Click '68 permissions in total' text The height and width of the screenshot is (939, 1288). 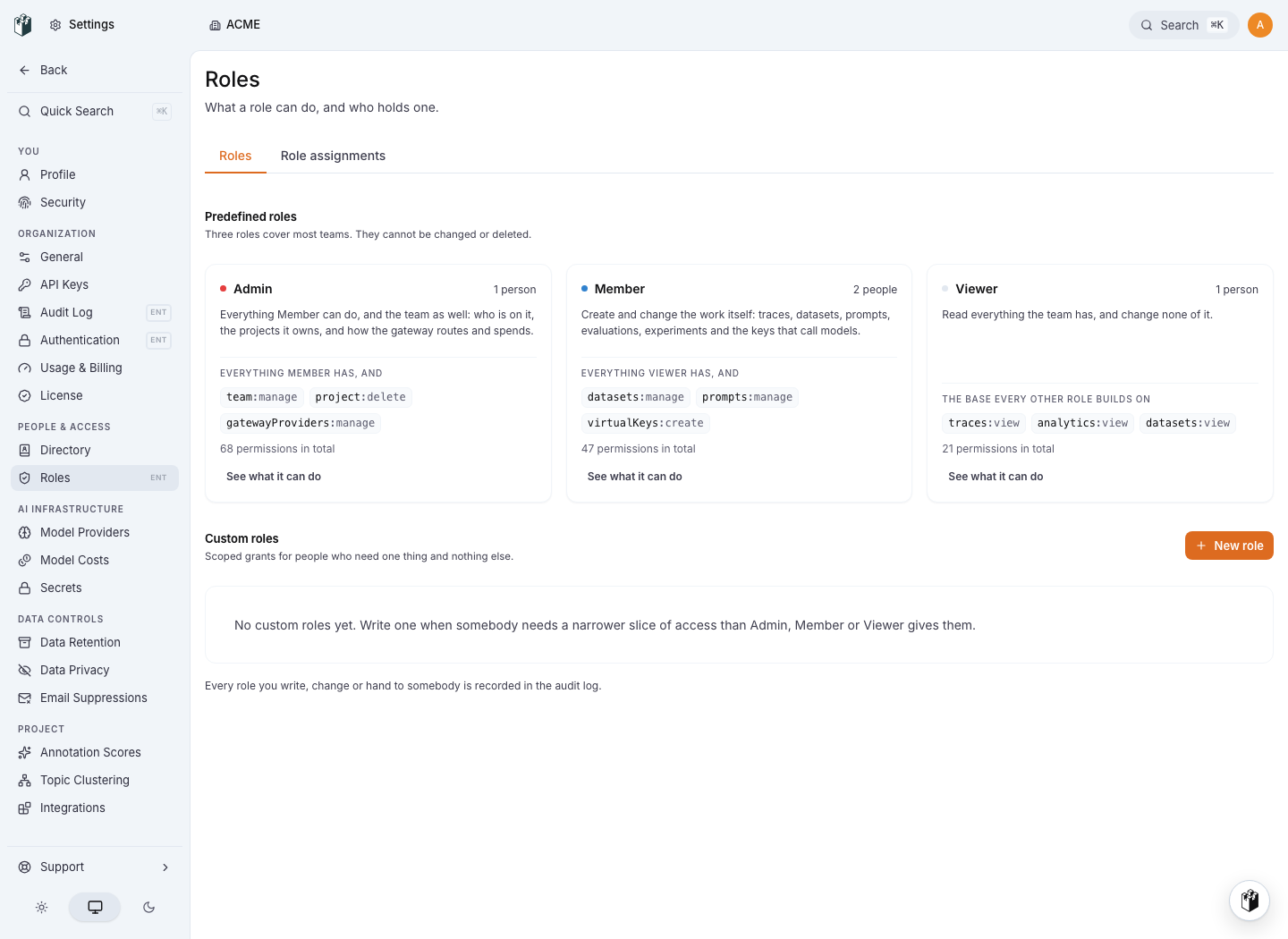coord(277,449)
